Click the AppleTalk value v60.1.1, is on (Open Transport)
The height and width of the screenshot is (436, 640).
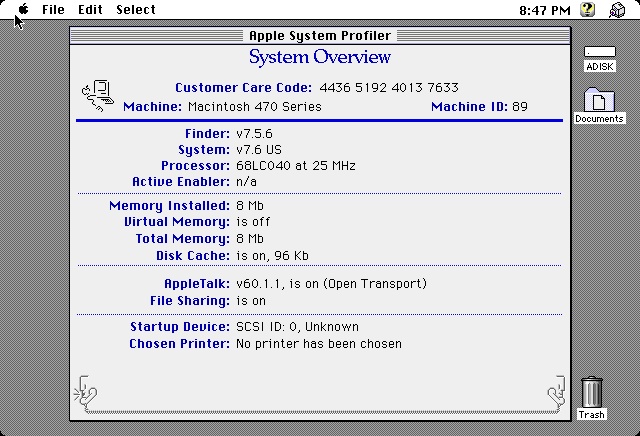[331, 284]
